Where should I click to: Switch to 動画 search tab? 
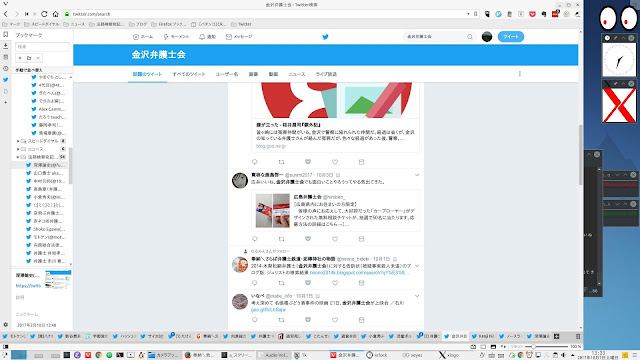point(273,74)
